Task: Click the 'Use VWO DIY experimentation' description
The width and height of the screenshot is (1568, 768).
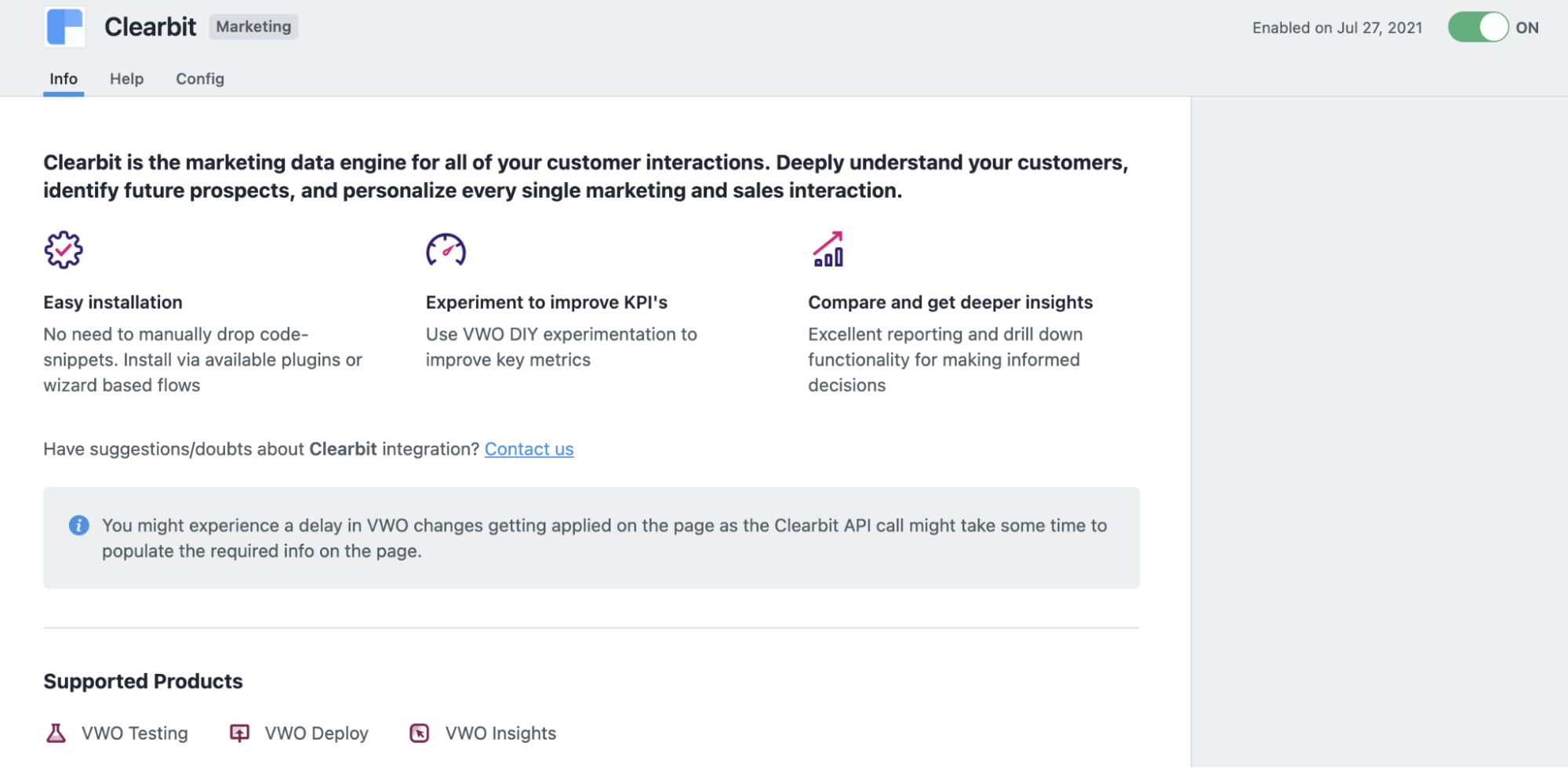Action: pos(561,347)
